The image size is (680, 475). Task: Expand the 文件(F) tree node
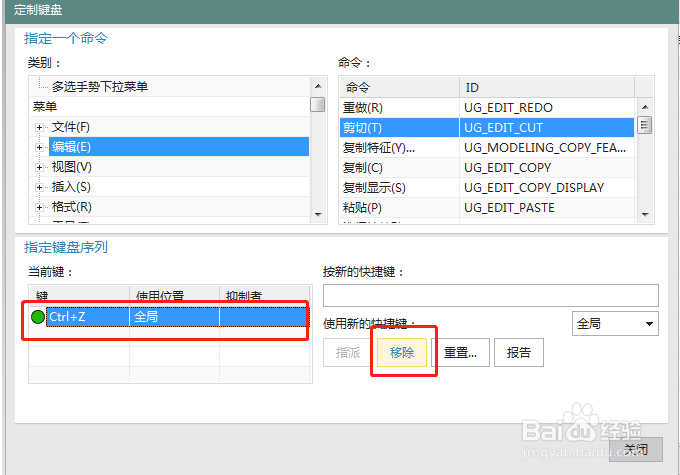click(x=39, y=128)
